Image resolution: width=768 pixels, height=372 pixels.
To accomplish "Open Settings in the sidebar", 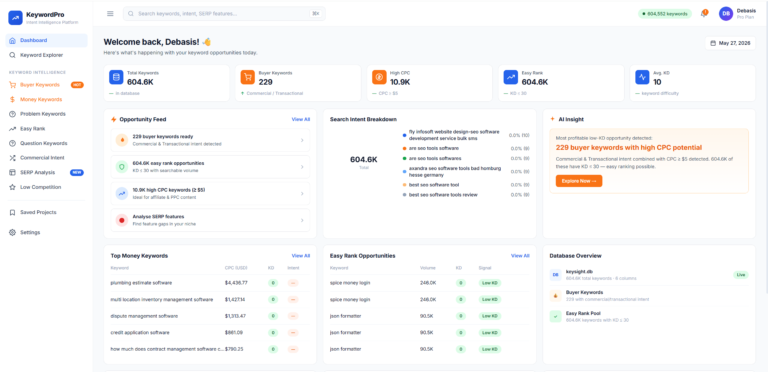I will point(47,232).
